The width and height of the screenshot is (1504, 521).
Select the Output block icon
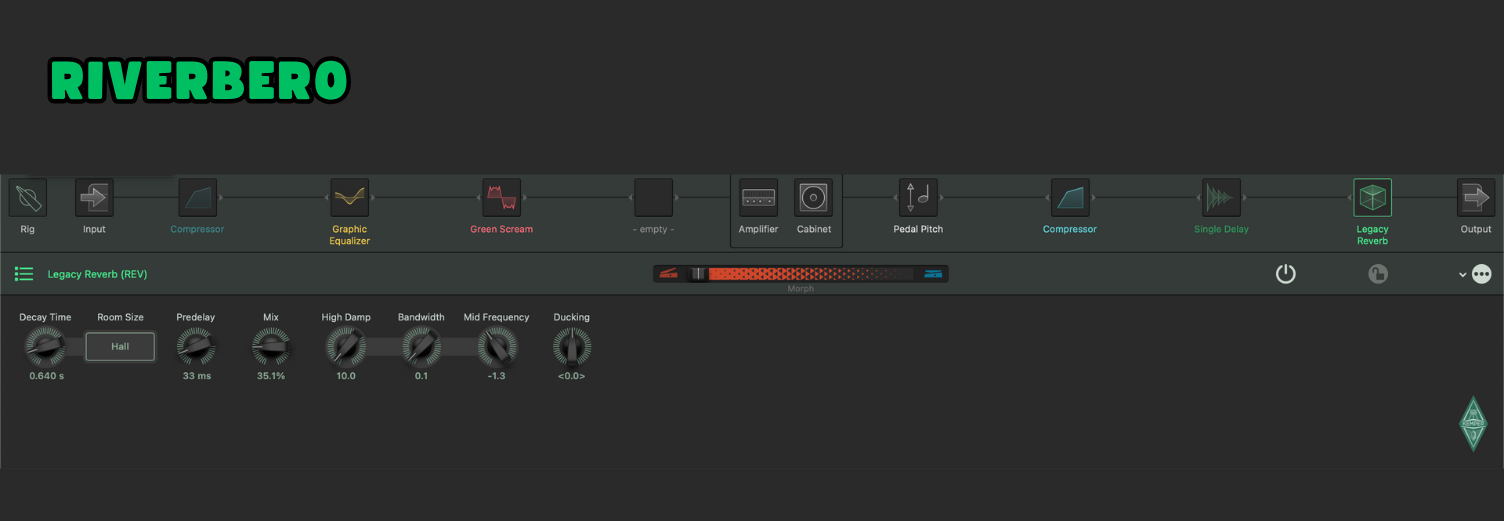coord(1475,198)
